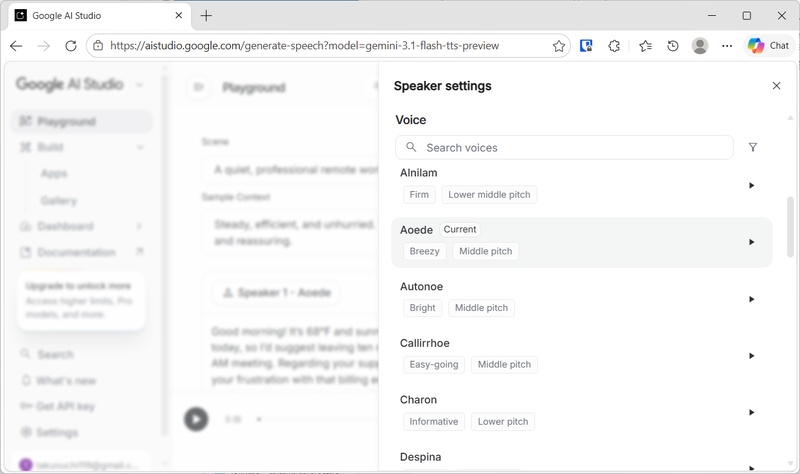The width and height of the screenshot is (800, 474).
Task: Play preview of Autonoe voice
Action: pos(751,299)
